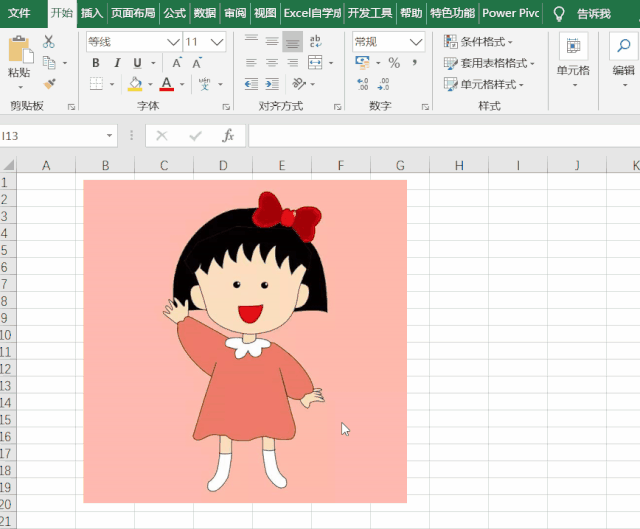Toggle Italic formatting

point(117,63)
